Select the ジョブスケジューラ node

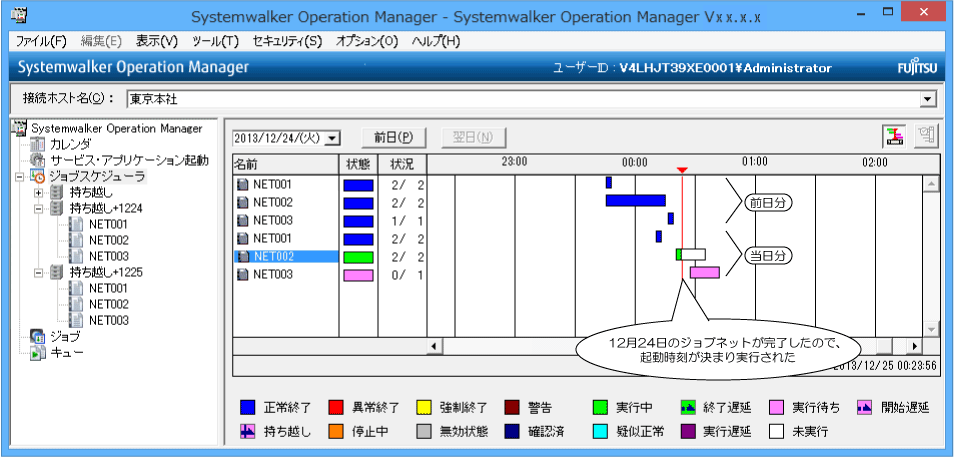(97, 177)
